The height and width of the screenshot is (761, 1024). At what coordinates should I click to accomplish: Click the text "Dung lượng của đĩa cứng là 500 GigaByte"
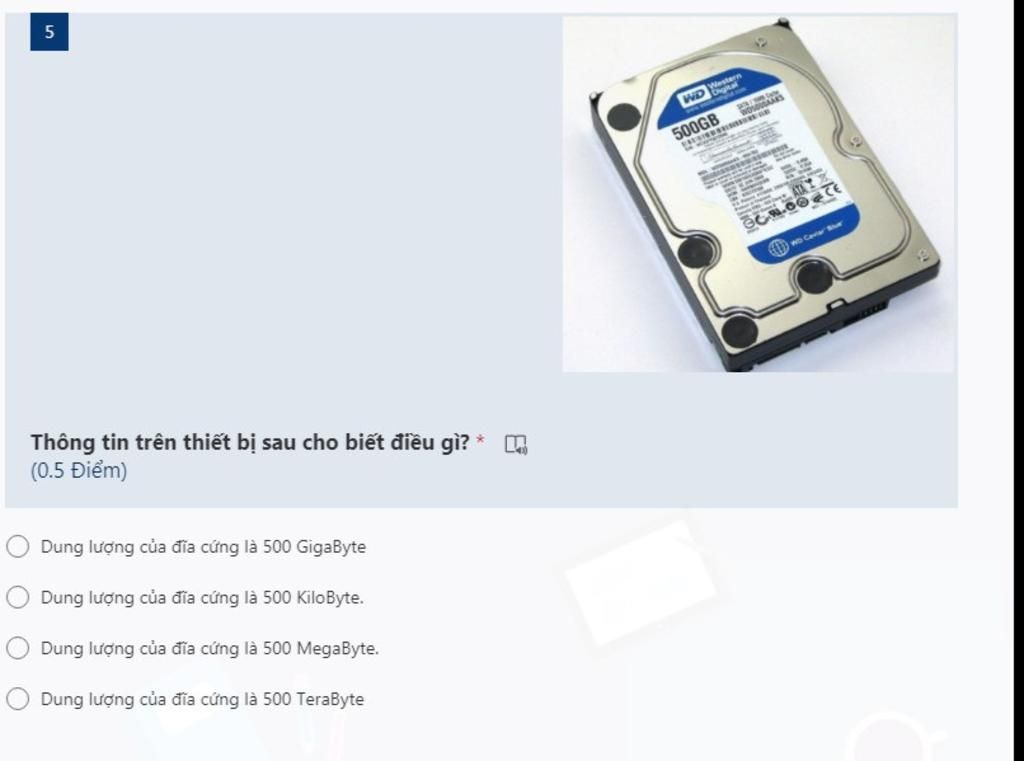pos(203,547)
